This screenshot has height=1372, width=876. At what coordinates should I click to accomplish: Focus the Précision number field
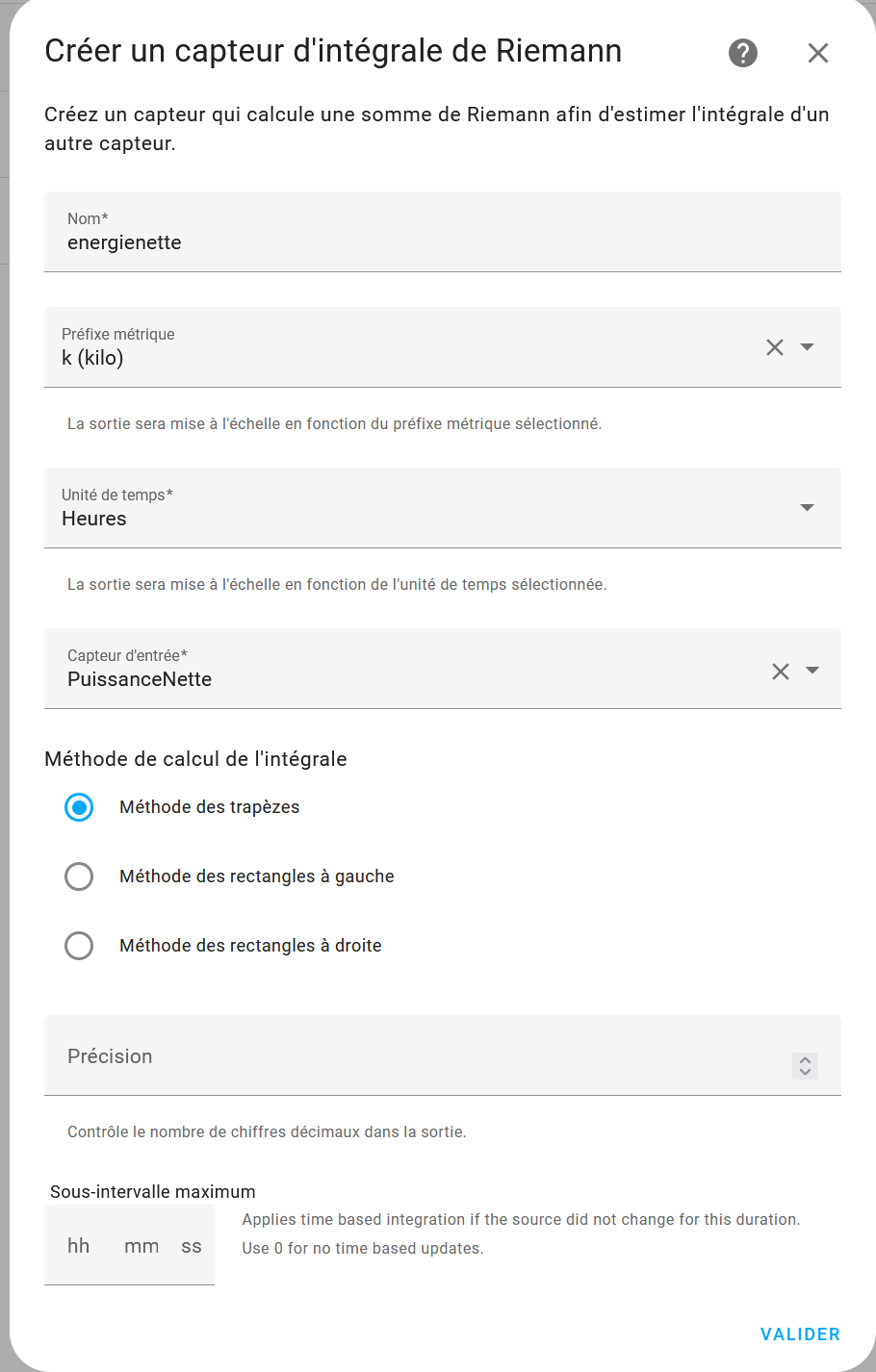(x=443, y=1055)
